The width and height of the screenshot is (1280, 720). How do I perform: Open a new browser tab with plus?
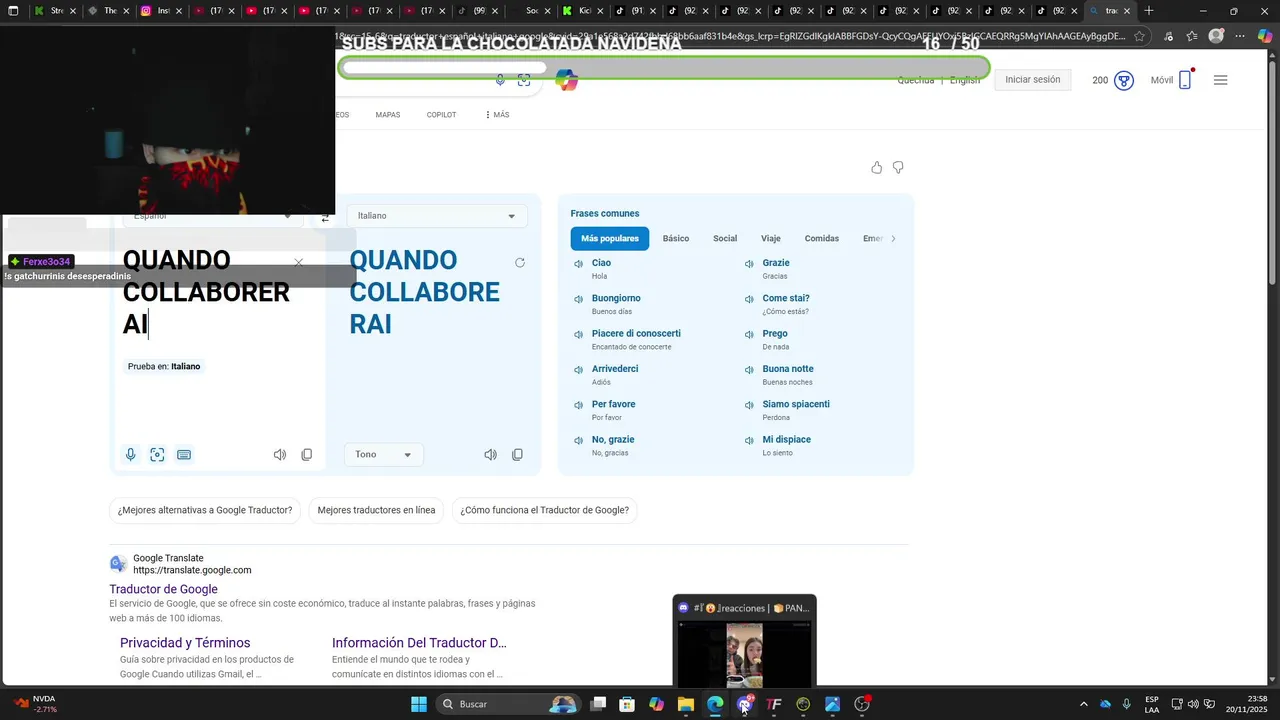tap(1149, 11)
